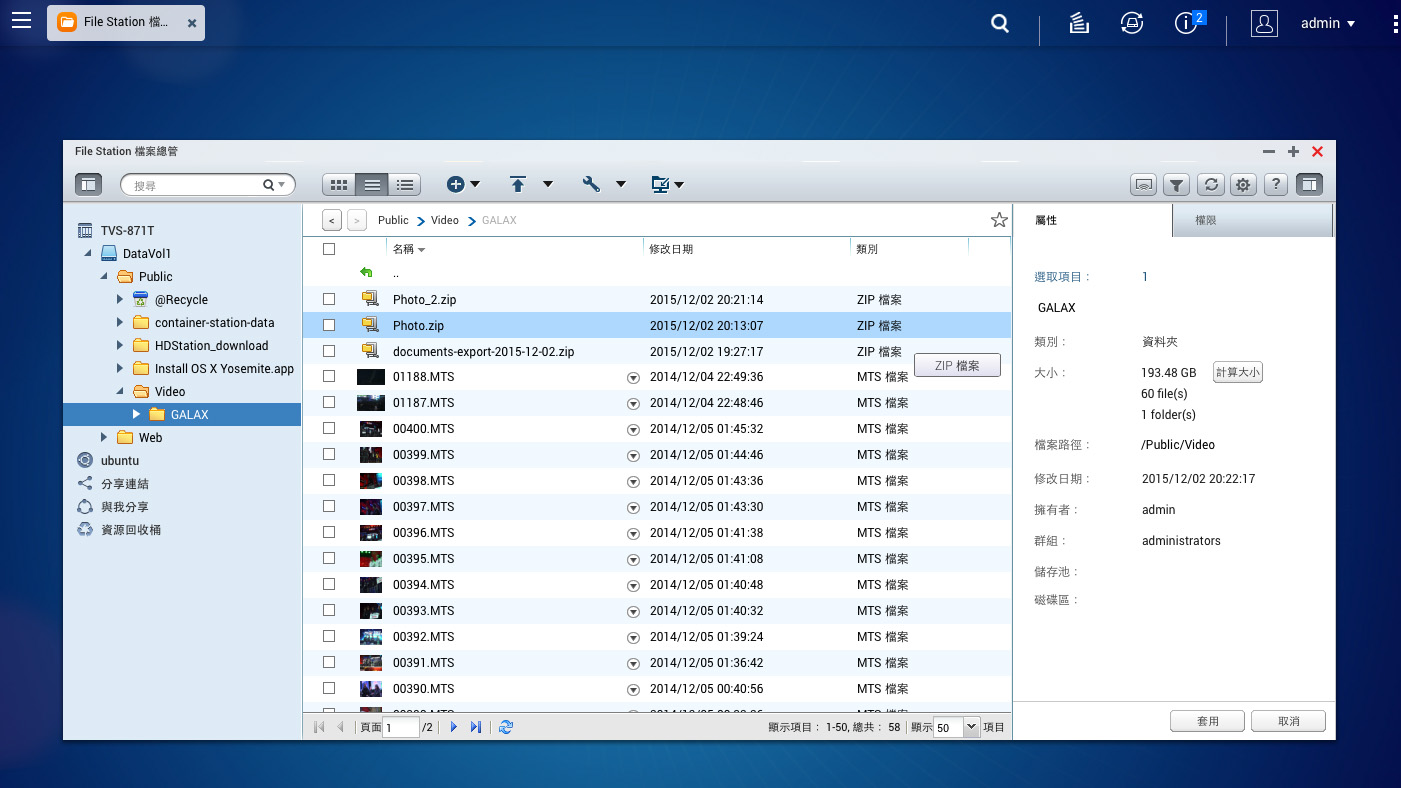The height and width of the screenshot is (788, 1401).
Task: Open the notifications info icon
Action: tap(1186, 24)
